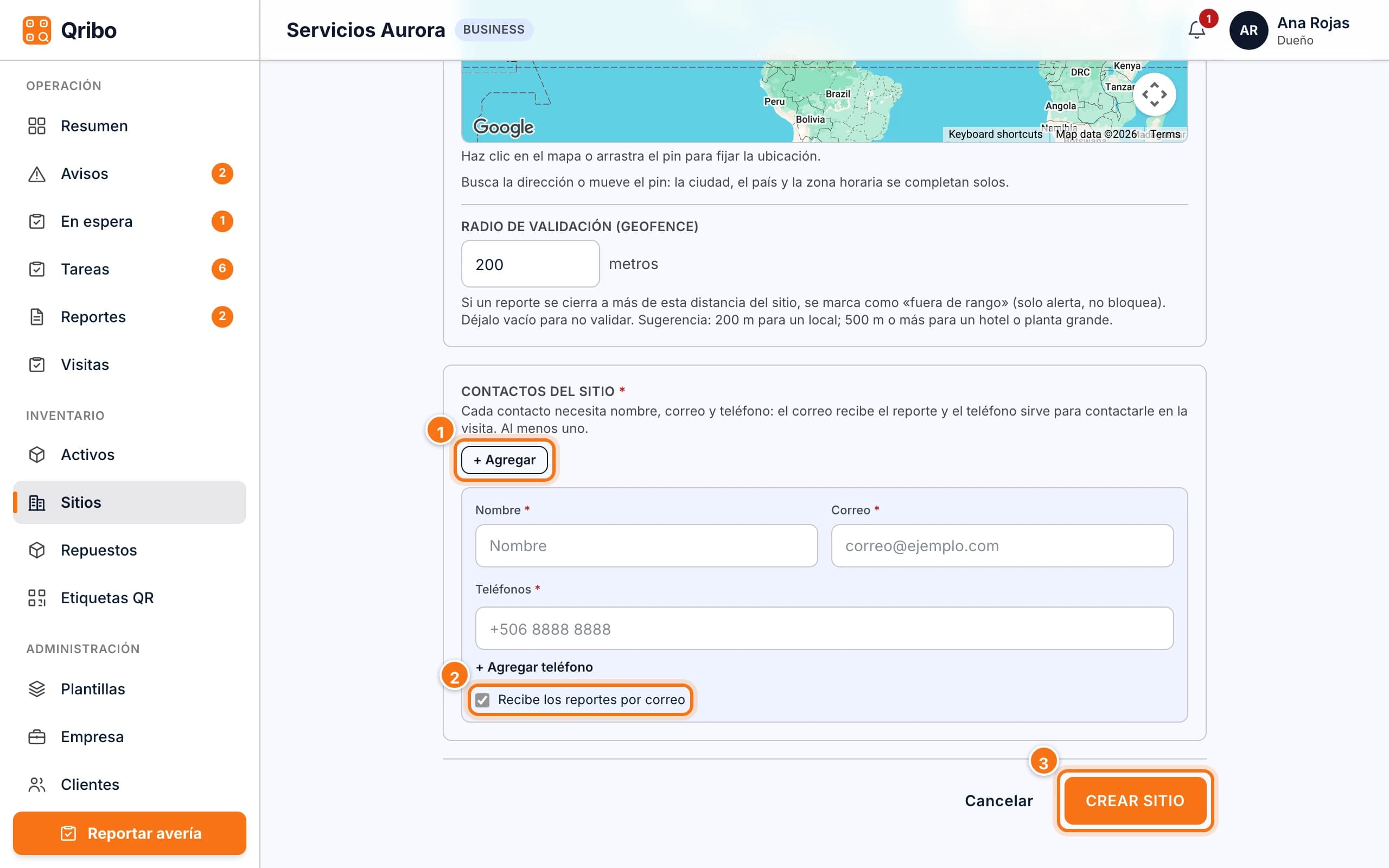This screenshot has width=1389, height=868.
Task: Open map Keyboard shortcuts
Action: pos(995,135)
